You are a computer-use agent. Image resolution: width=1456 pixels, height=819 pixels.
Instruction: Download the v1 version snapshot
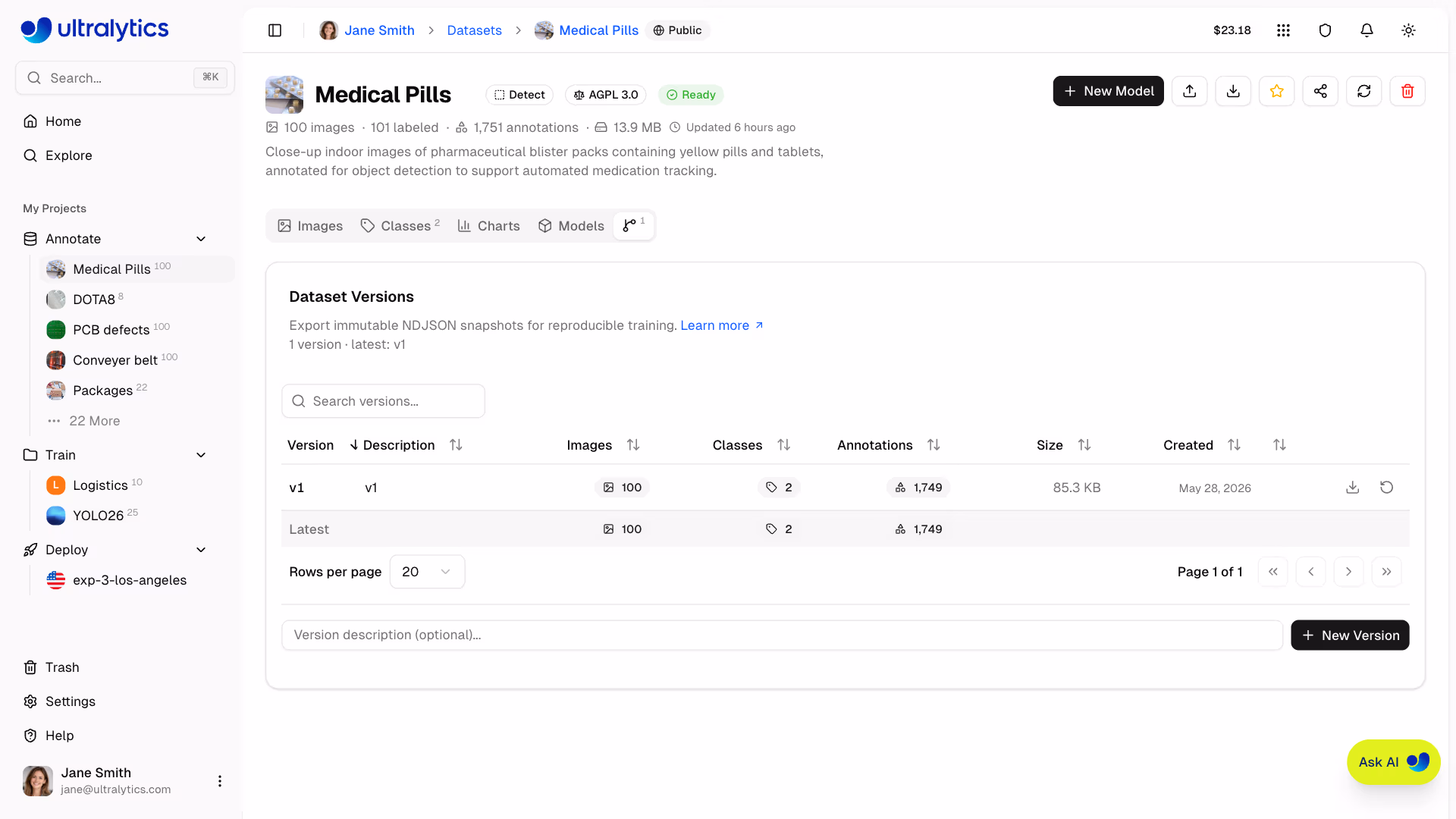(1352, 488)
